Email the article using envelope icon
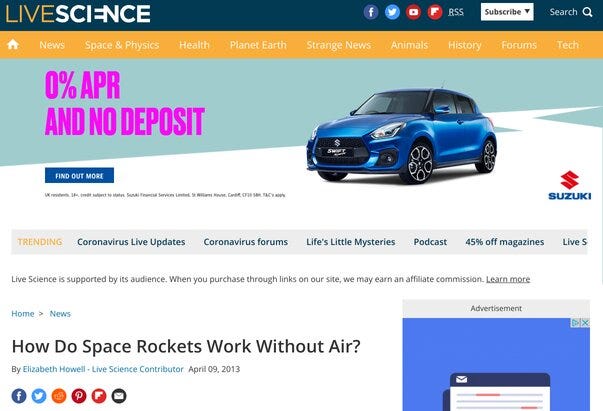The width and height of the screenshot is (603, 411). pos(119,396)
